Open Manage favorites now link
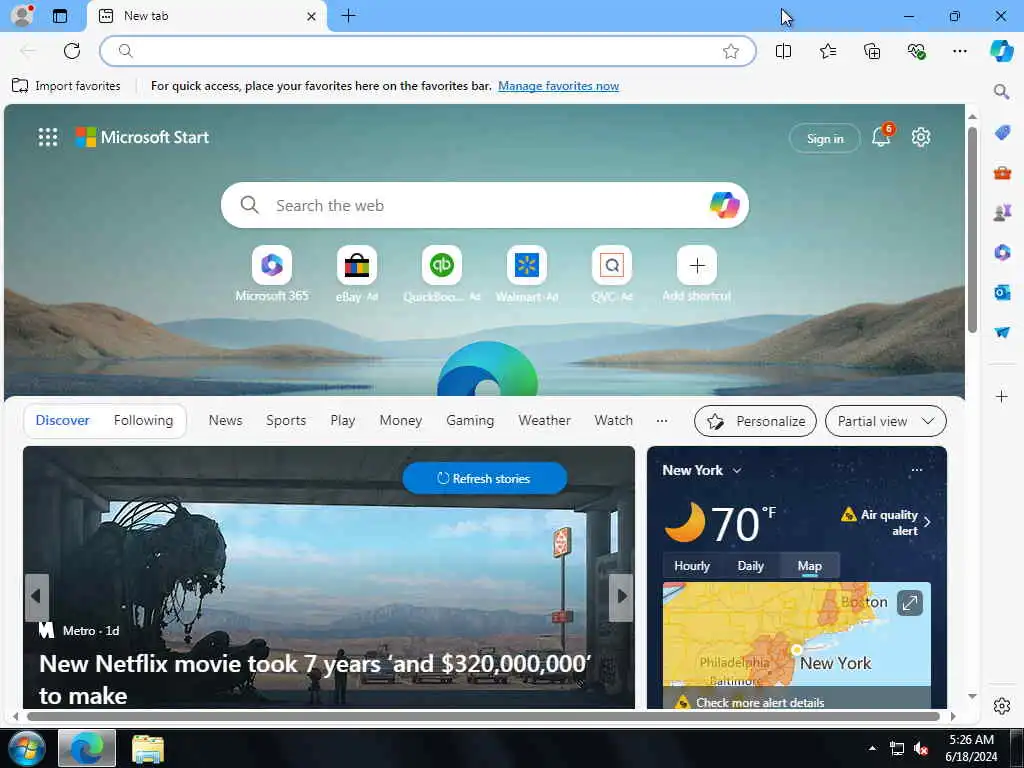 558,86
